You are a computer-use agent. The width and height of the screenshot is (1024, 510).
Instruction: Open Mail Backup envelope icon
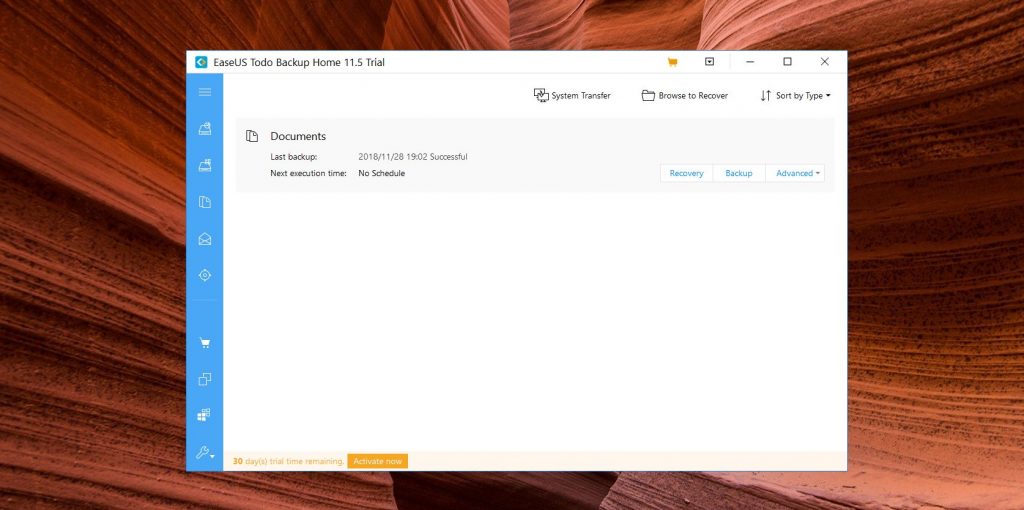coord(205,239)
